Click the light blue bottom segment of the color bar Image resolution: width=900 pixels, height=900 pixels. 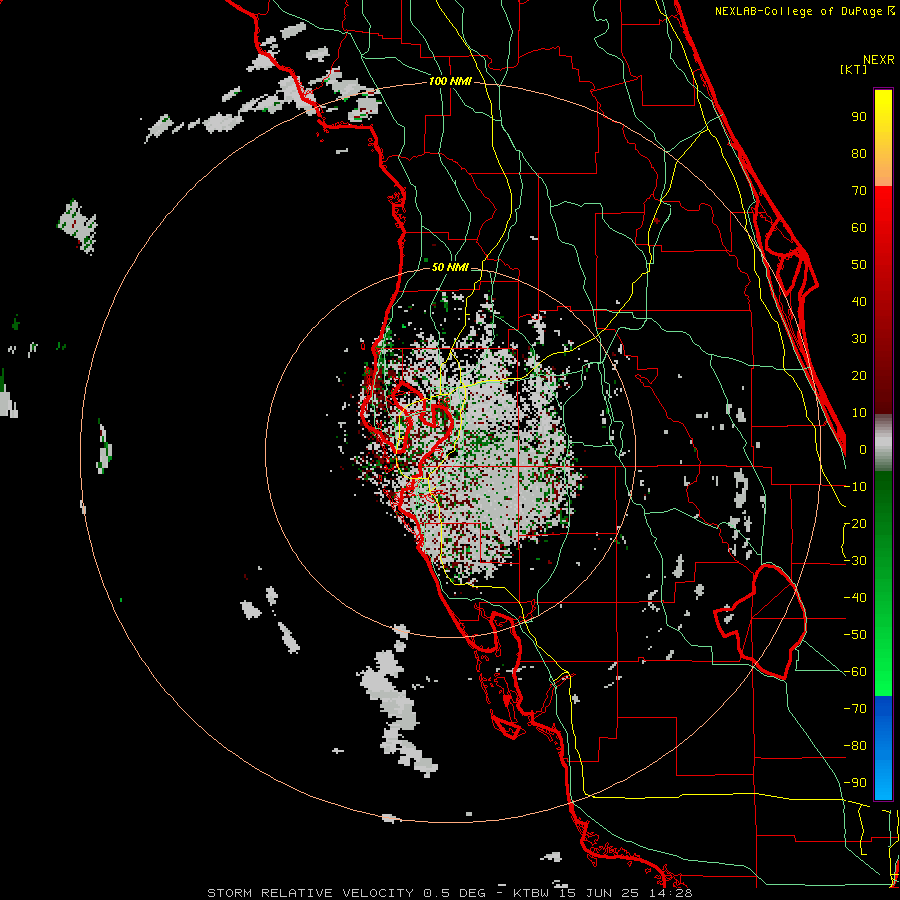(883, 781)
